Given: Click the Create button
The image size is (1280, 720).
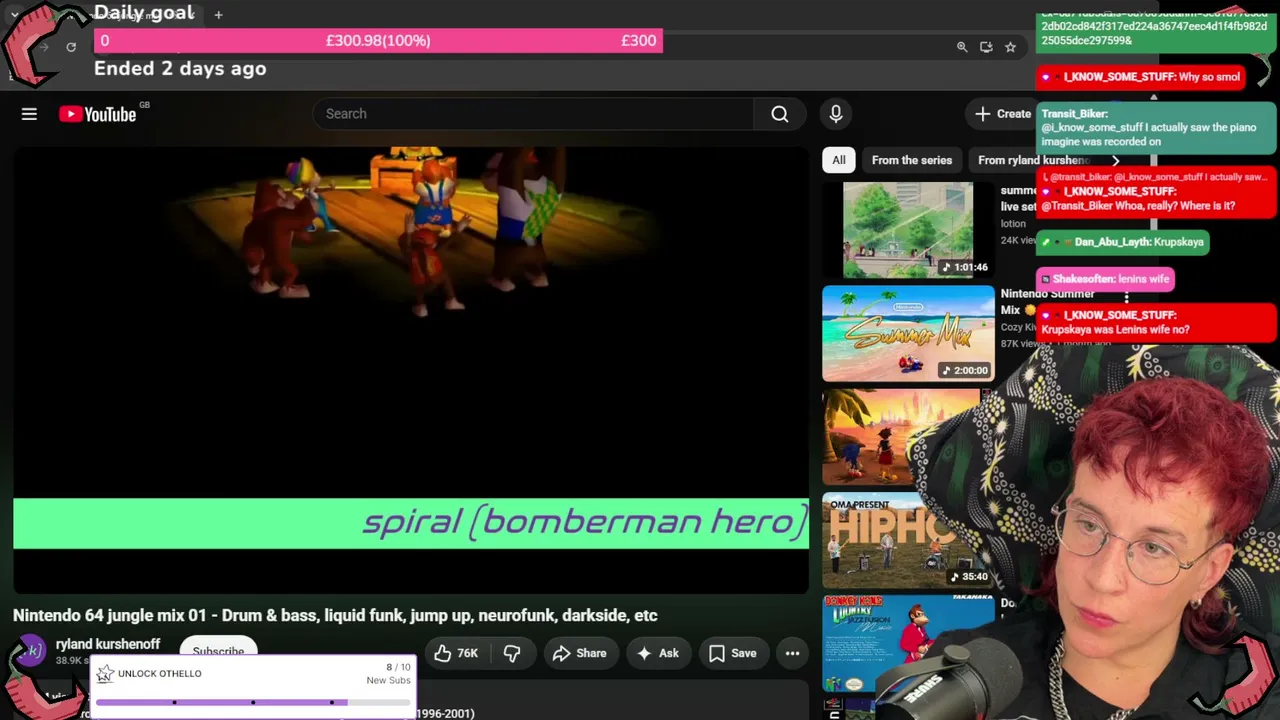Looking at the screenshot, I should coord(1001,114).
